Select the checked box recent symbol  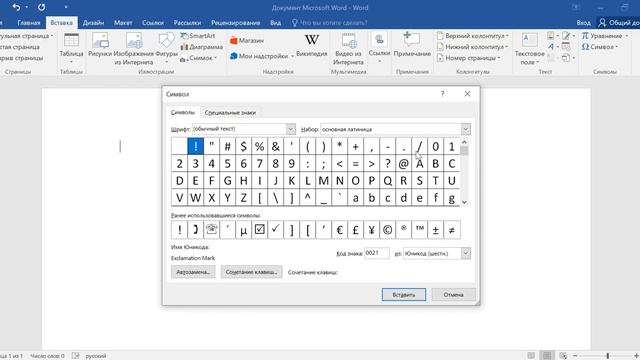259,230
